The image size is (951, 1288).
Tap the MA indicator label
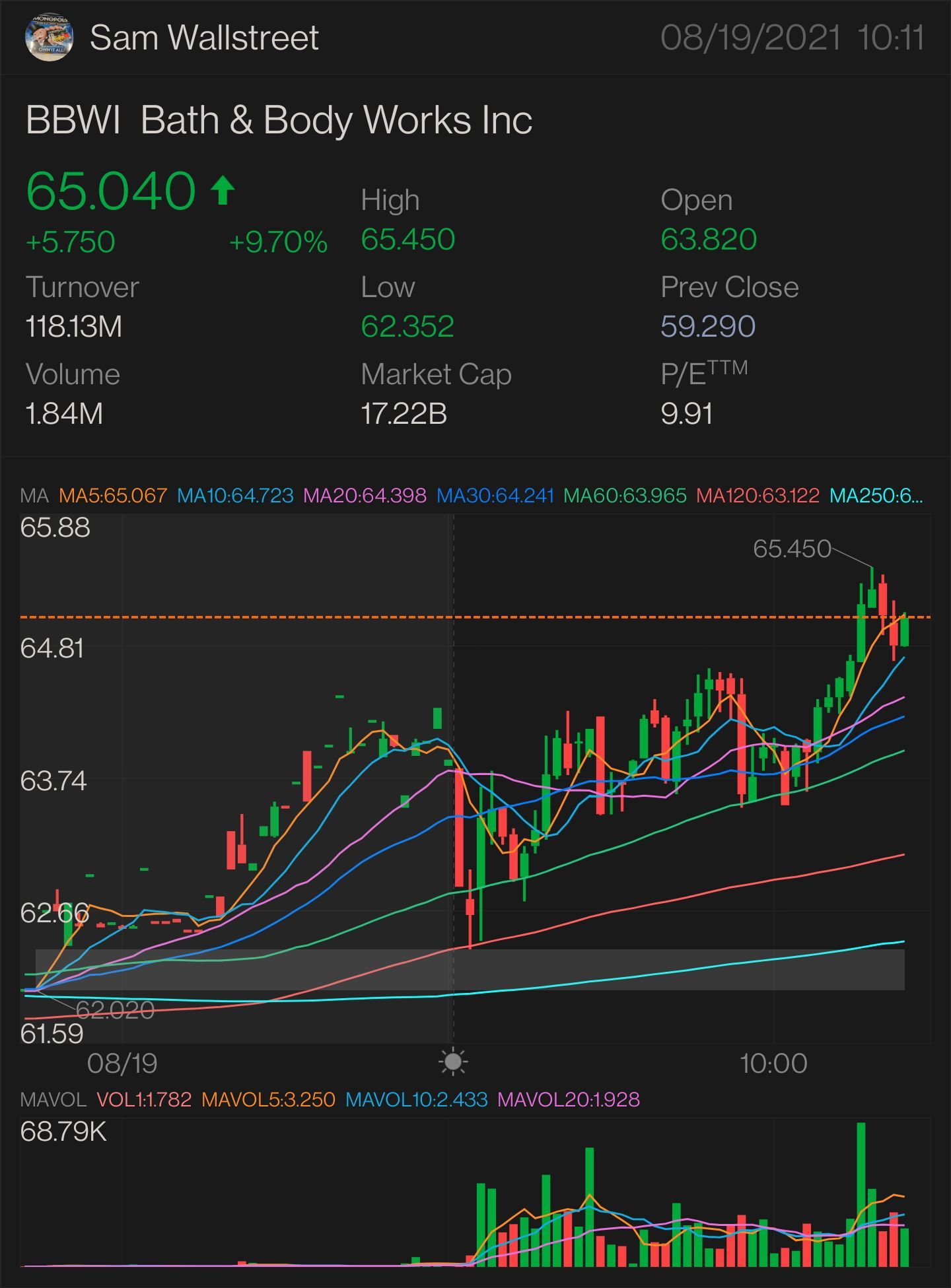click(x=34, y=495)
